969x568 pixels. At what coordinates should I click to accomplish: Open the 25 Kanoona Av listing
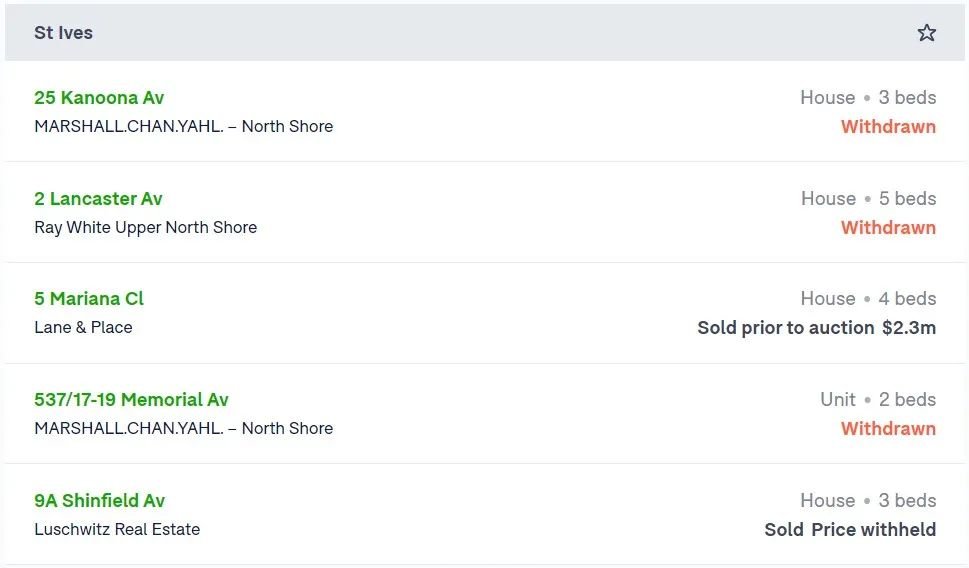(99, 98)
